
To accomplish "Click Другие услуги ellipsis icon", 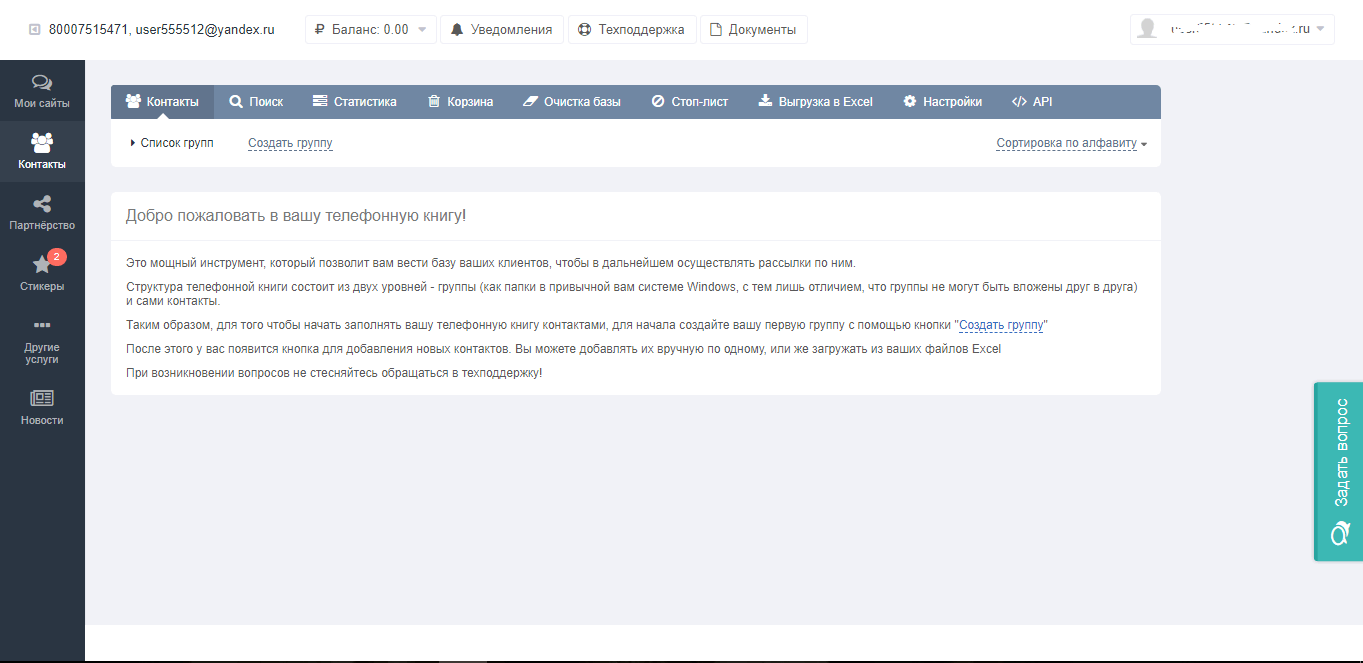I will point(42,326).
